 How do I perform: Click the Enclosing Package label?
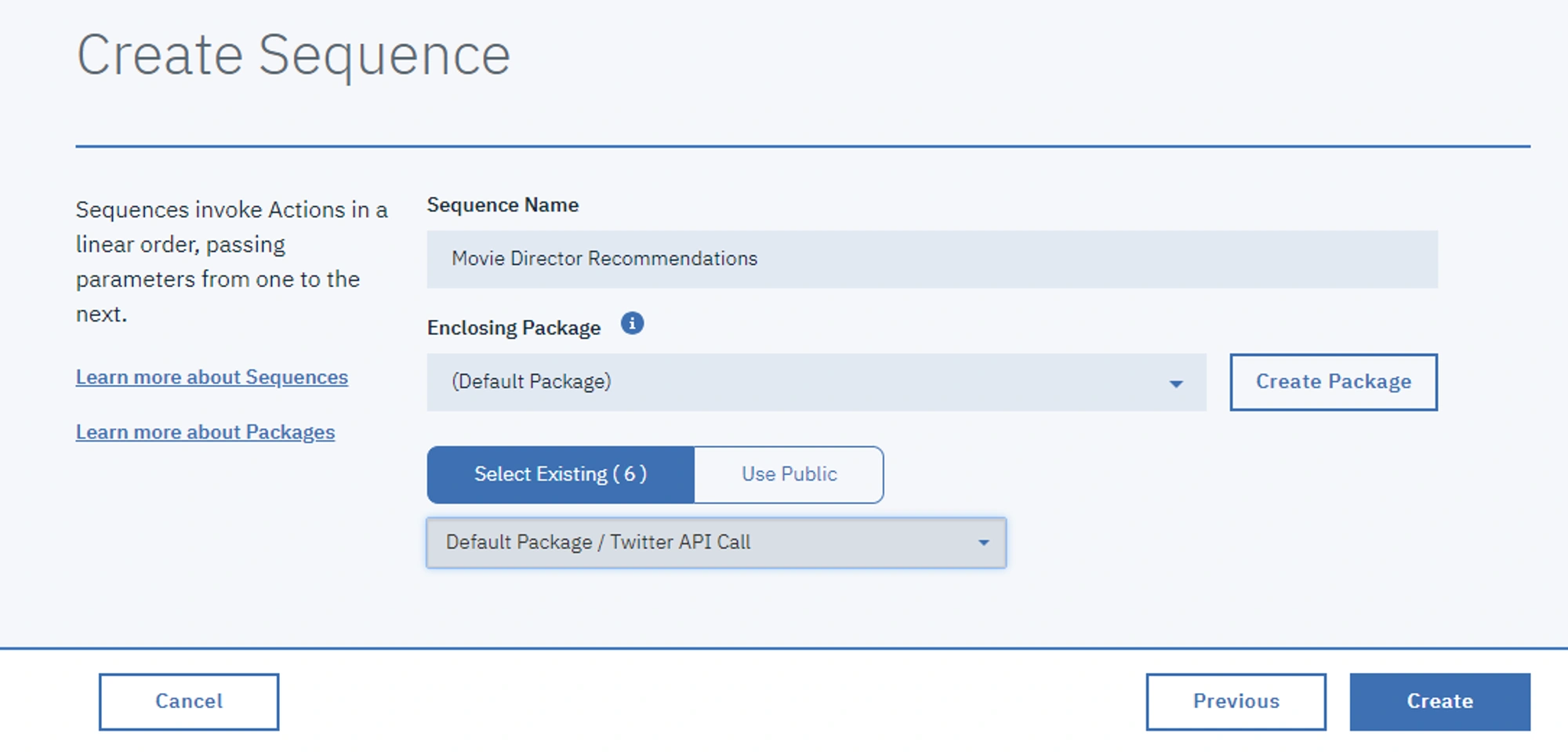click(x=514, y=328)
